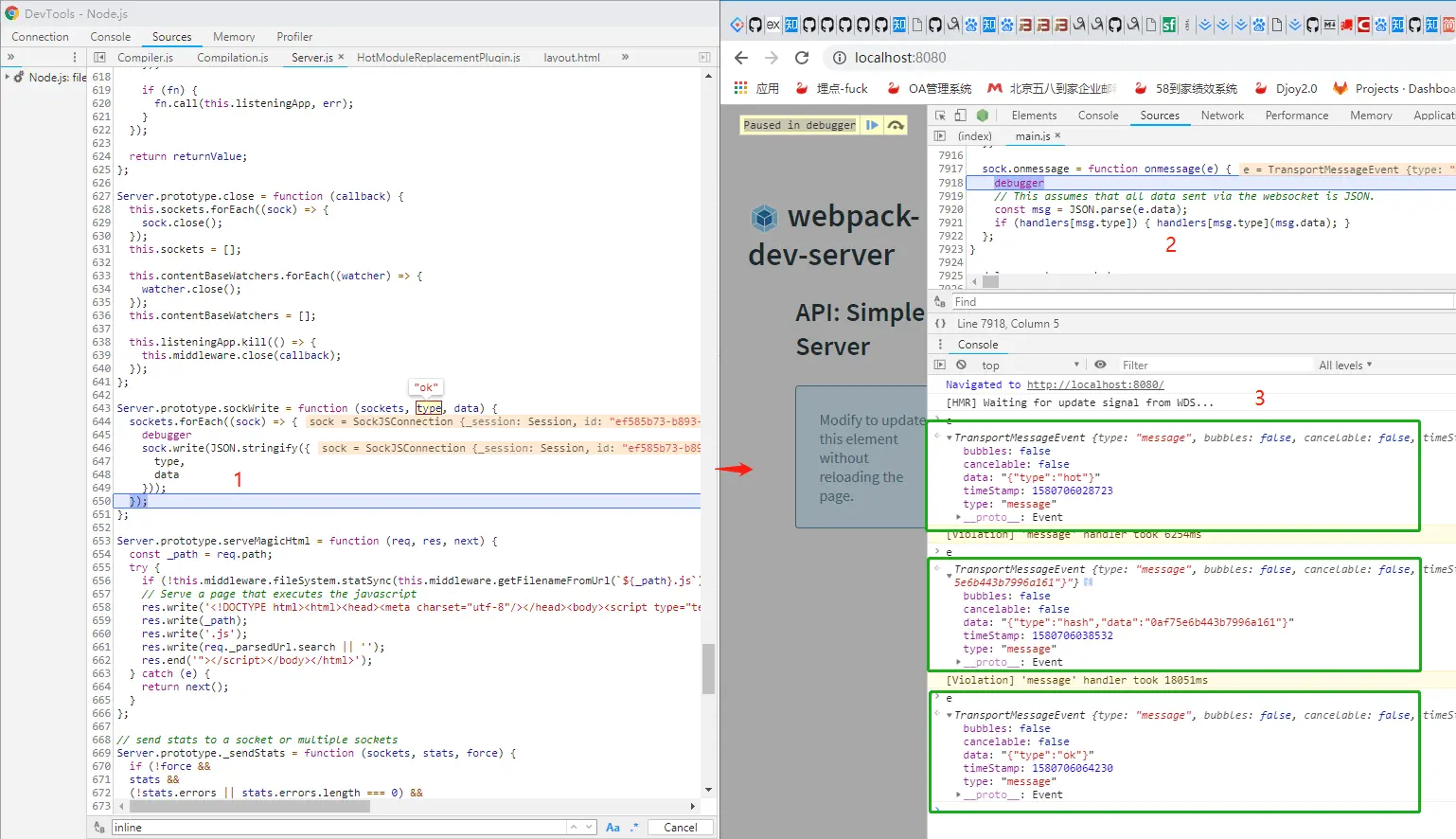Open HotModuleReplacementPlugin.js file tab

coord(438,58)
